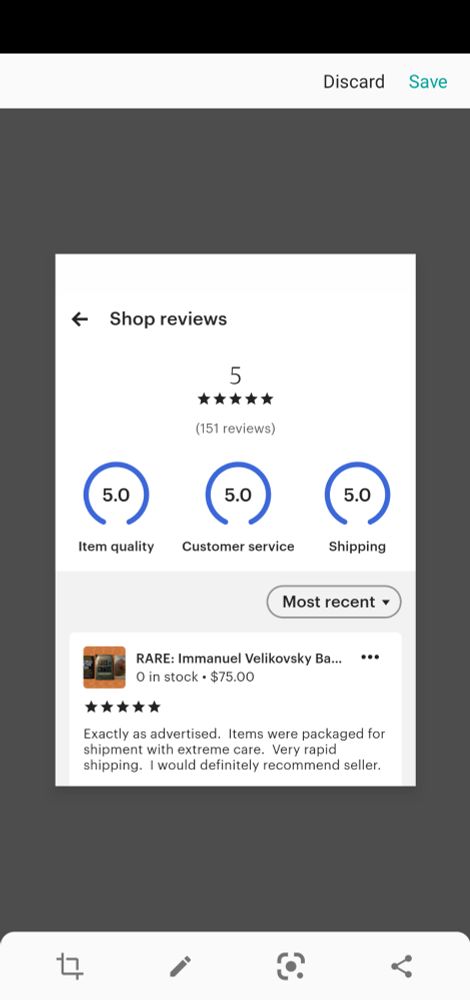Tap the Item quality 5.0 ring
This screenshot has width=470, height=1000.
point(116,494)
